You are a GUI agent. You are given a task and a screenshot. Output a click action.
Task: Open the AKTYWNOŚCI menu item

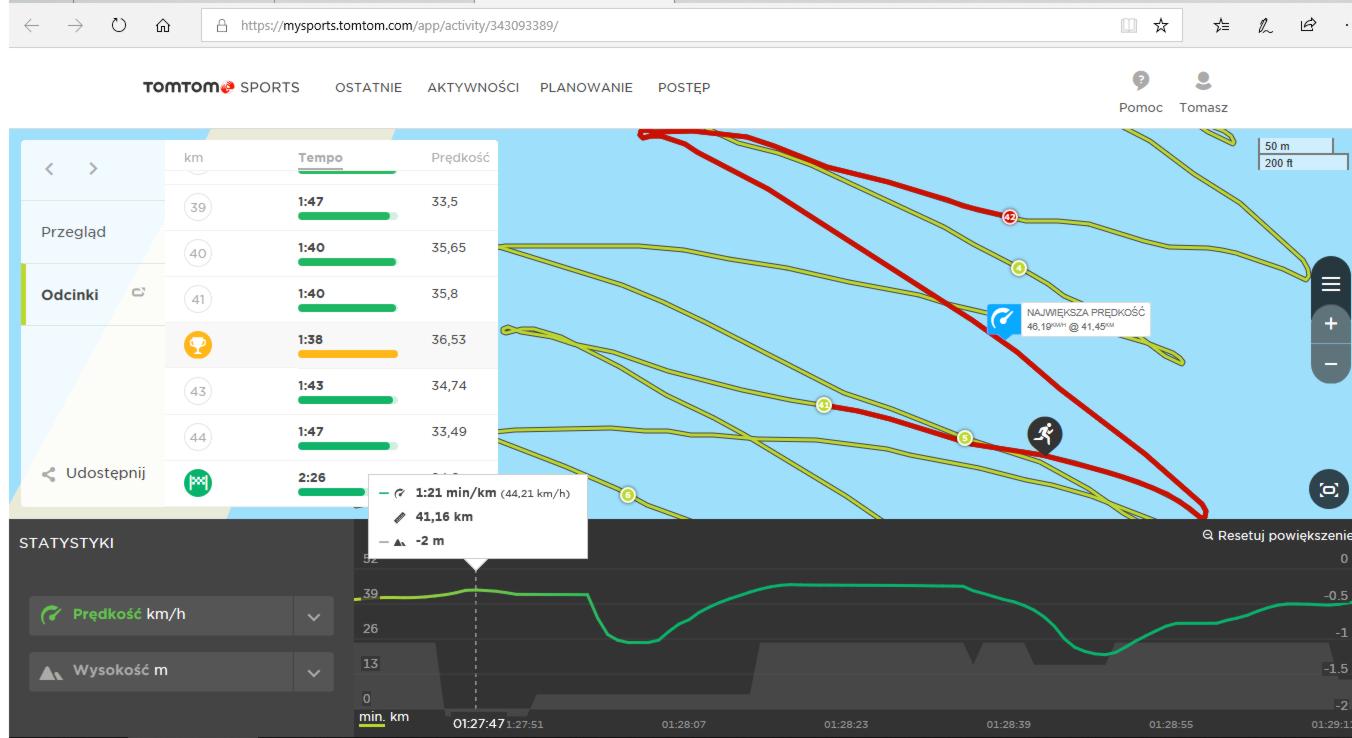coord(473,88)
